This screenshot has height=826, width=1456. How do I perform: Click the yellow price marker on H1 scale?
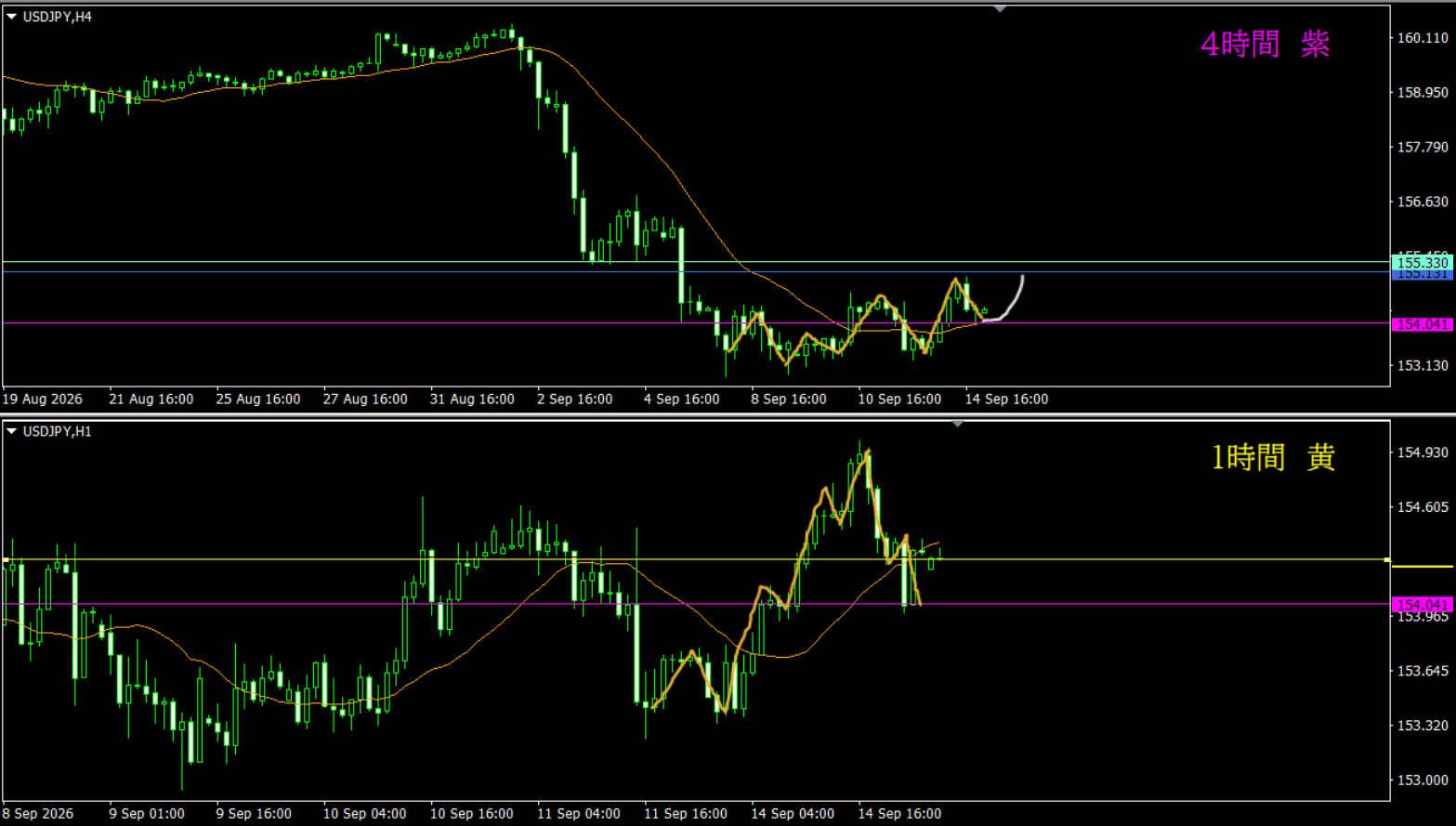point(1423,566)
